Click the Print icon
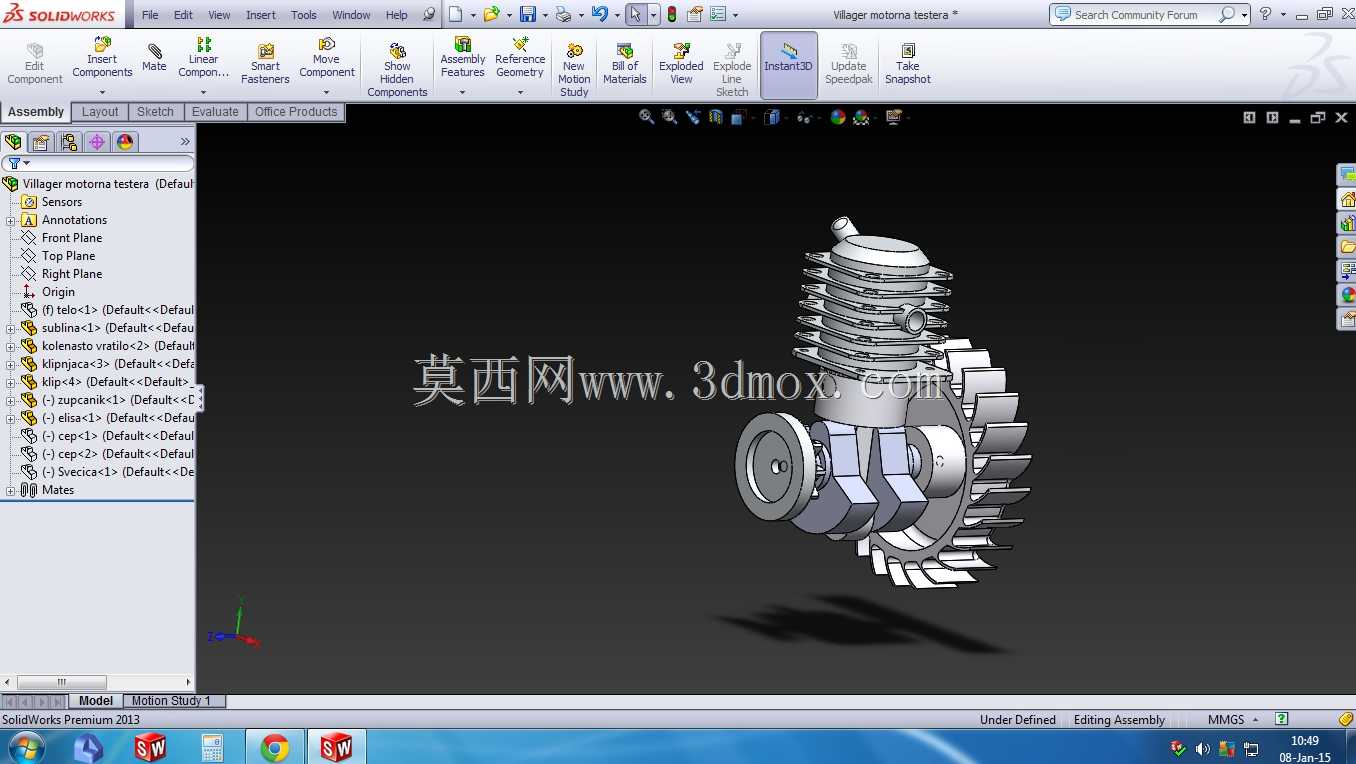The image size is (1356, 764). [x=563, y=14]
